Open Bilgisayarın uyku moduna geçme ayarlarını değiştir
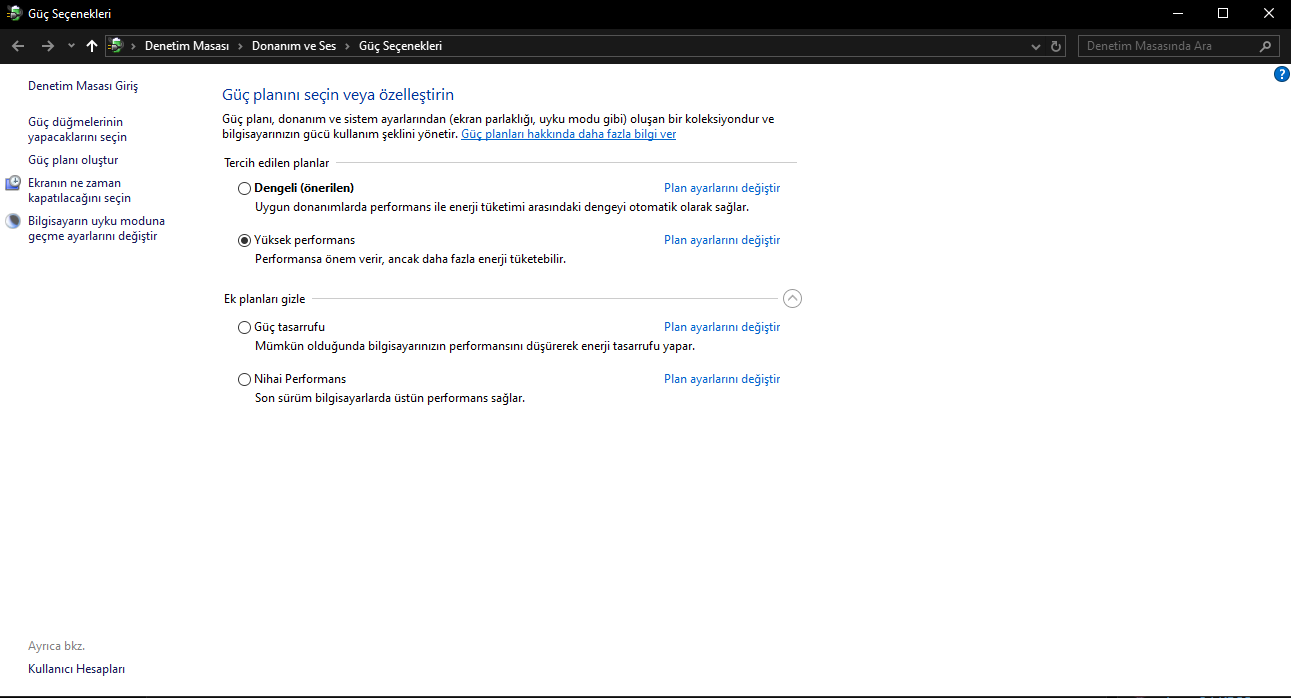This screenshot has width=1291, height=698. click(96, 229)
